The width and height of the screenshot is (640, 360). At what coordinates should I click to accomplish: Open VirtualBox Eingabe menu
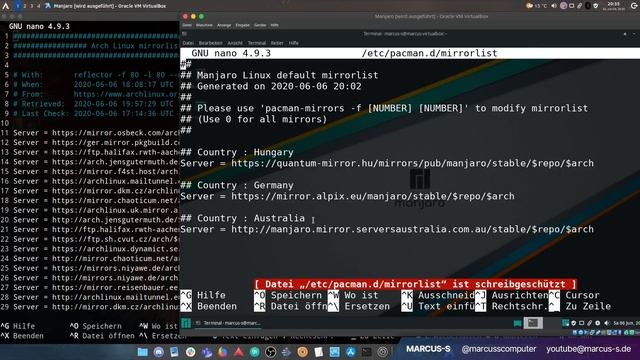pos(242,25)
